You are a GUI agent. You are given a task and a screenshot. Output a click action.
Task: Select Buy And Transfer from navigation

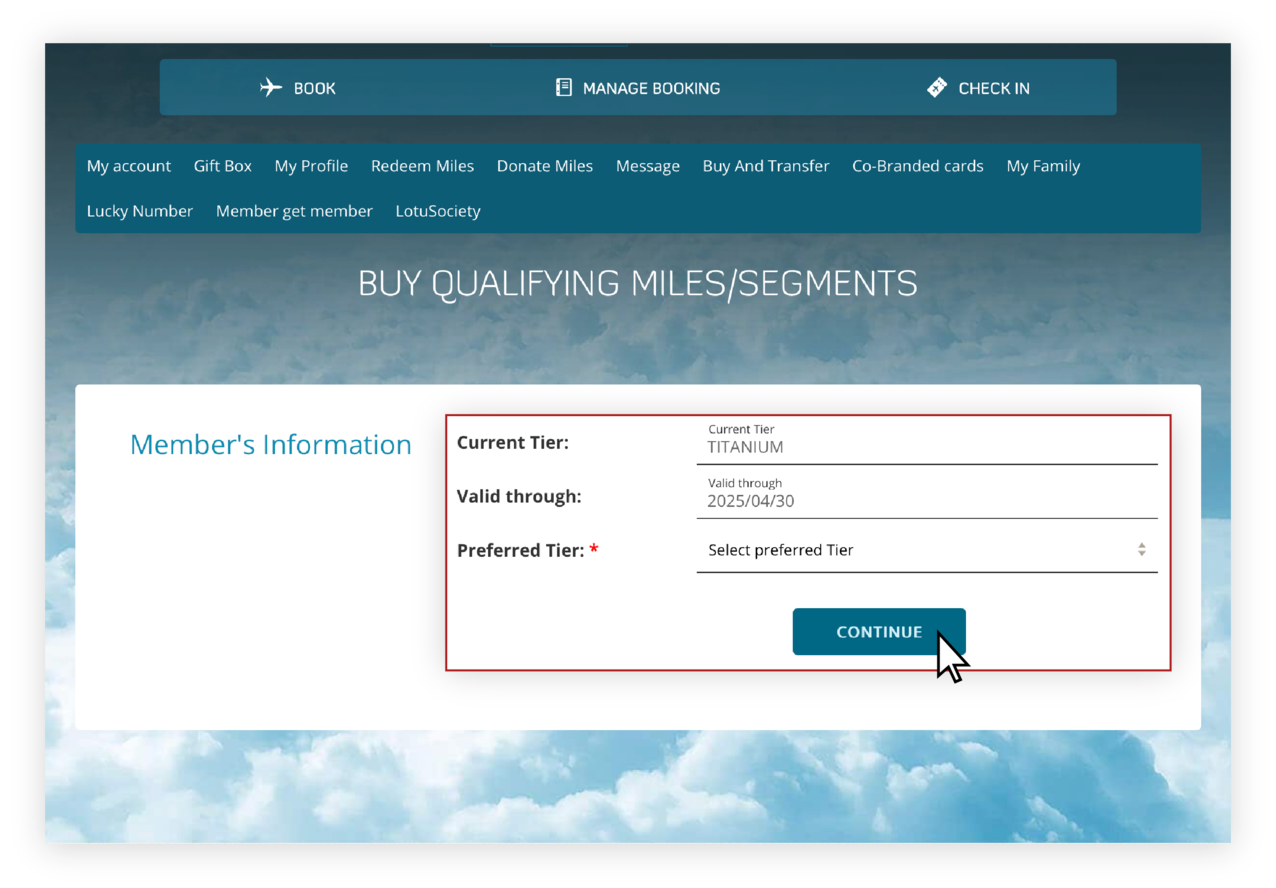coord(765,166)
